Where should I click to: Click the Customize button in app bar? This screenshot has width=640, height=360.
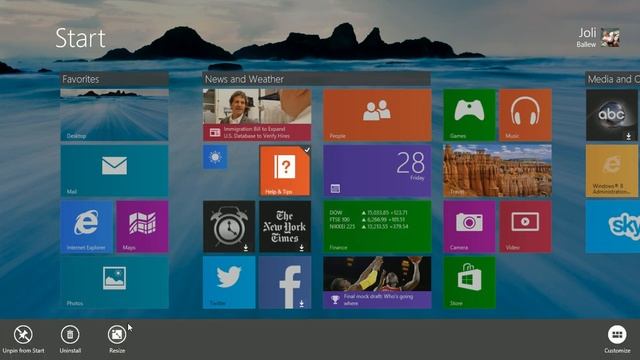pos(617,339)
